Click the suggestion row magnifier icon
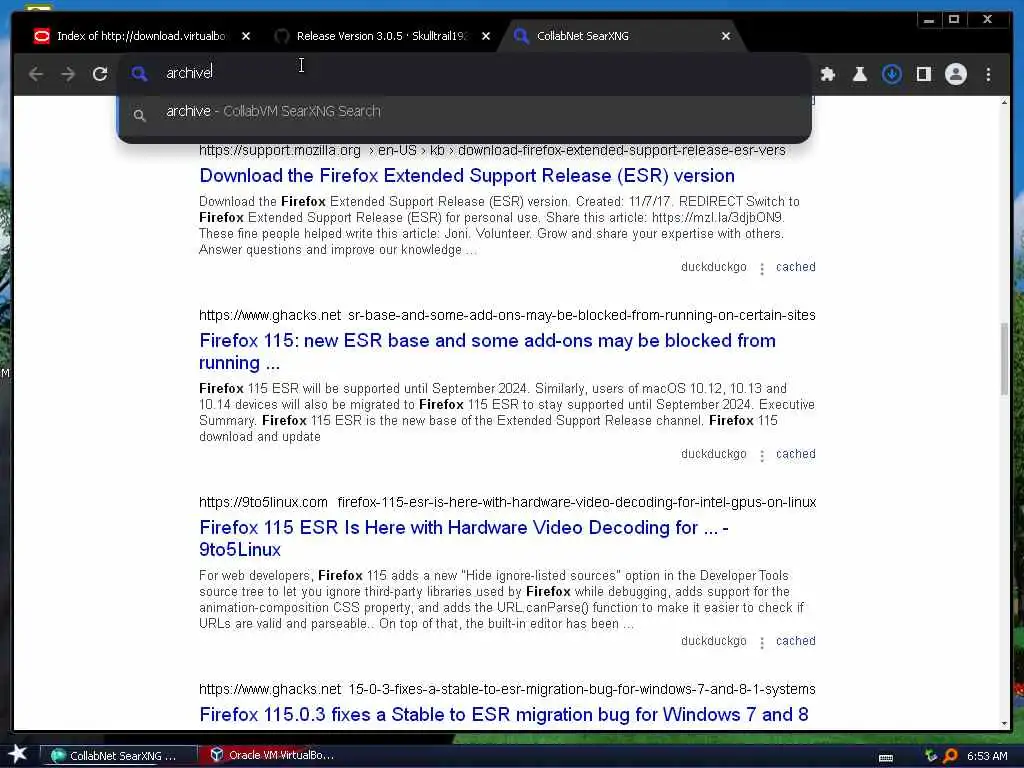 tap(139, 116)
